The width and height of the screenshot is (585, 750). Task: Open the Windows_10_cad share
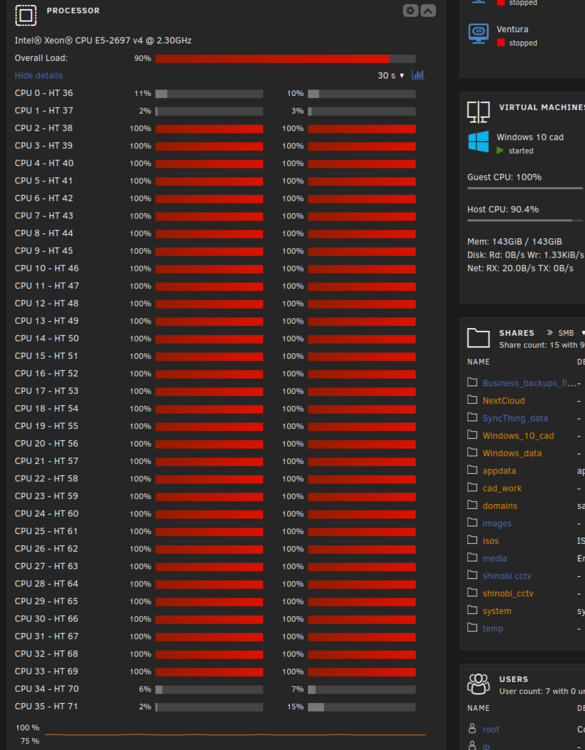tap(518, 436)
